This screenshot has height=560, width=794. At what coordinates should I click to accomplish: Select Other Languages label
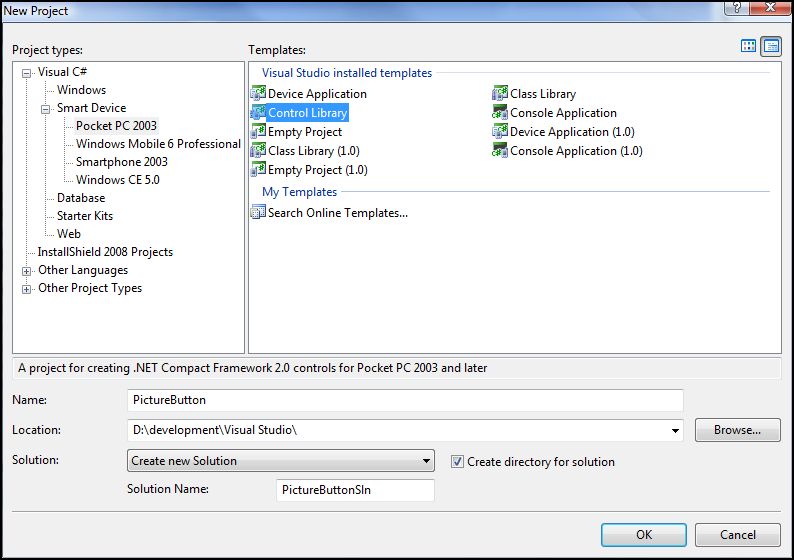click(x=83, y=270)
